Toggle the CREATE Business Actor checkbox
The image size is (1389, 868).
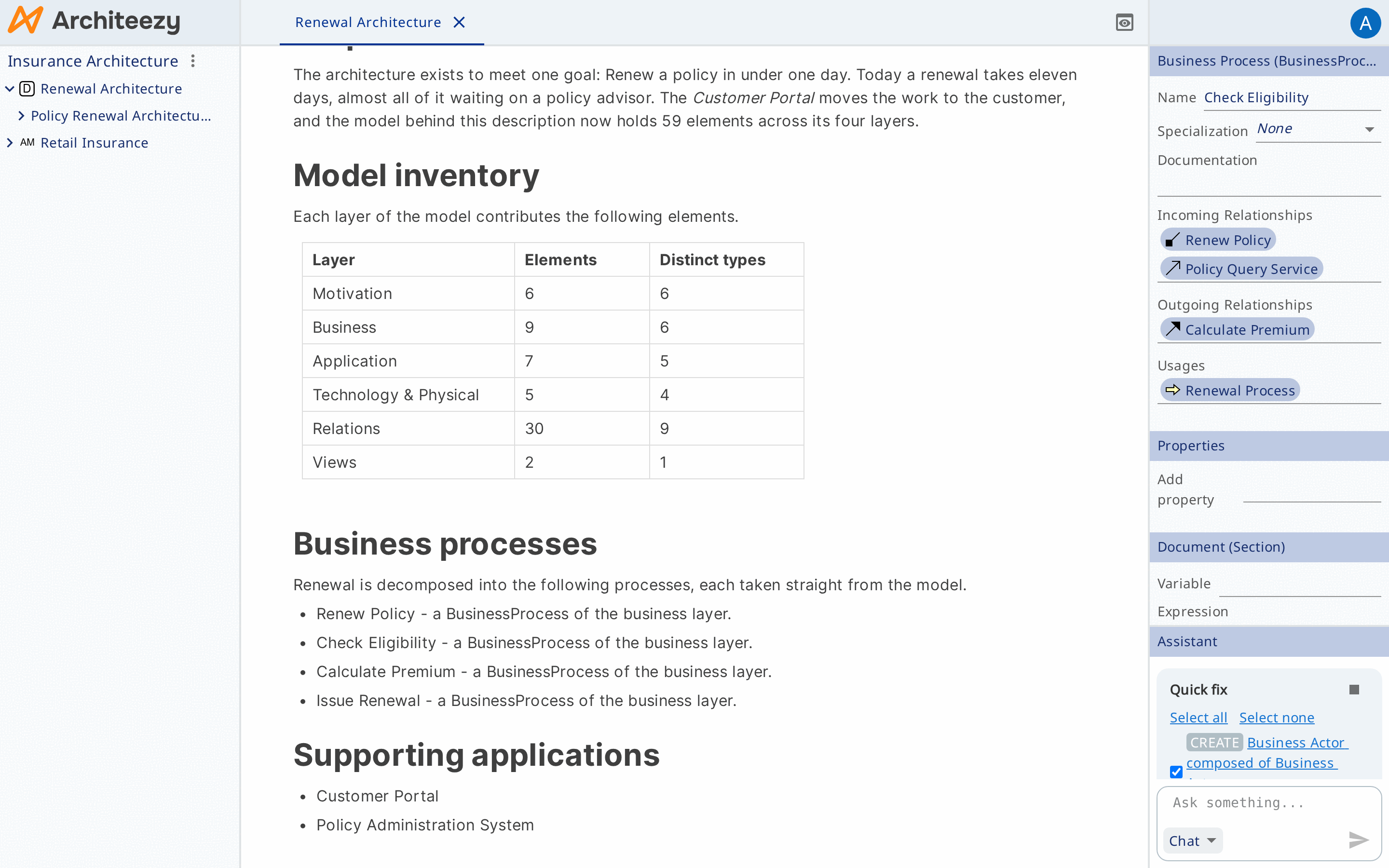pos(1176,772)
